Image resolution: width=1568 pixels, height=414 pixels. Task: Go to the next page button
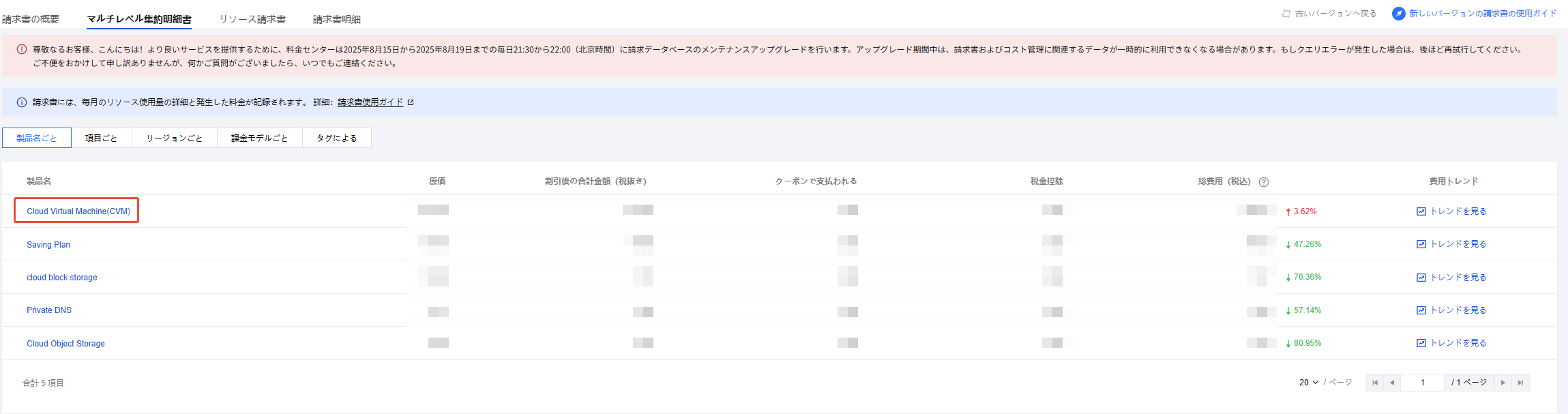coord(1503,383)
